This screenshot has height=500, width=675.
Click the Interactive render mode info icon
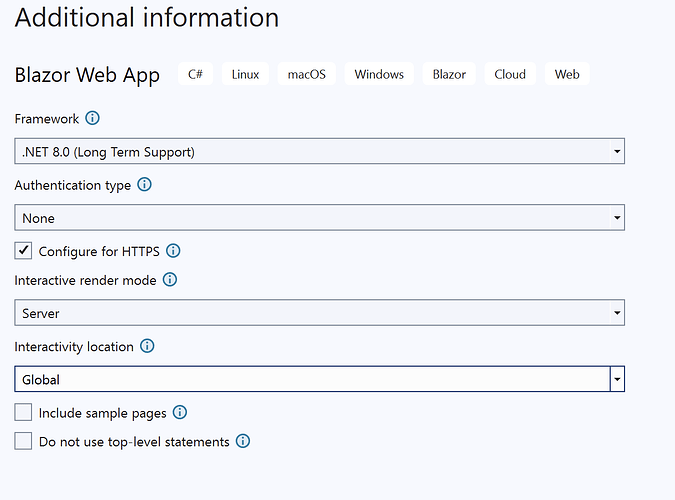pyautogui.click(x=169, y=281)
